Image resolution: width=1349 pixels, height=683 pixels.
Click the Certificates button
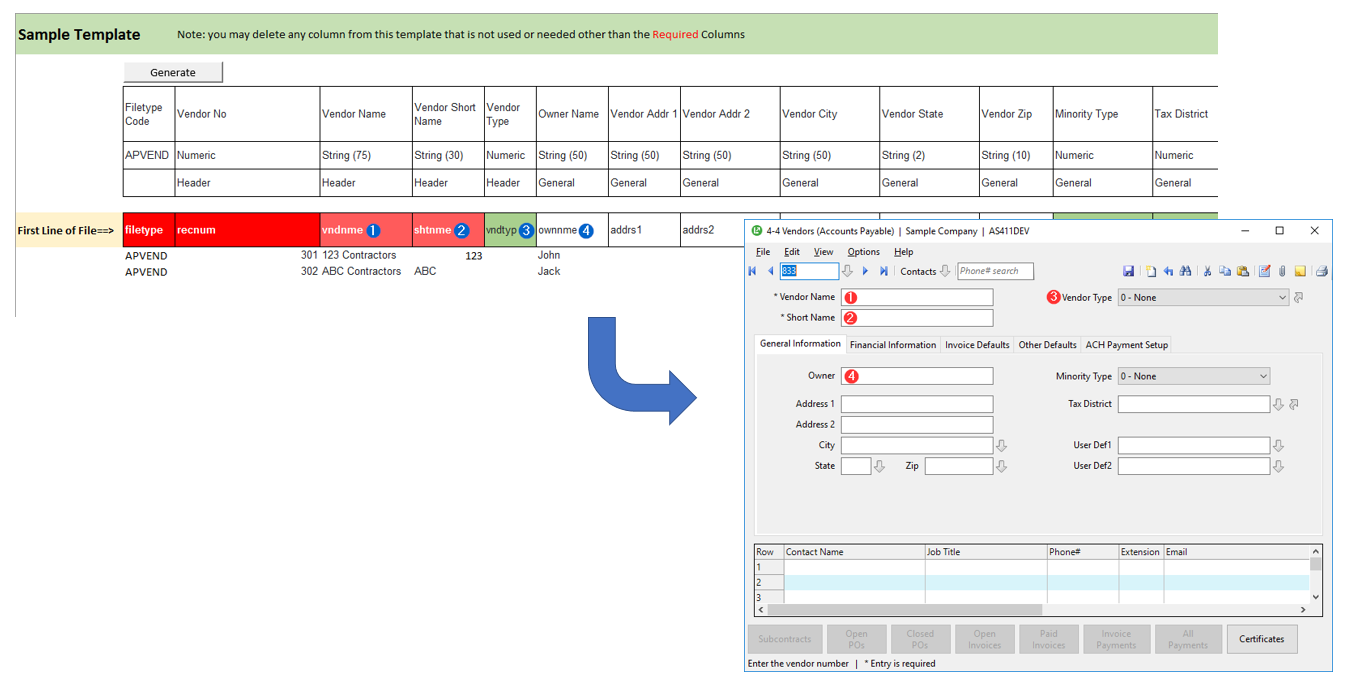pos(1261,639)
